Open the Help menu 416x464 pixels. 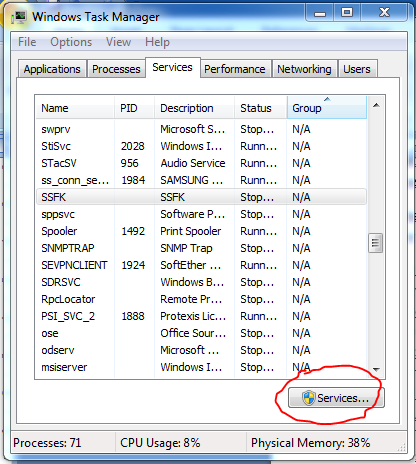tap(157, 42)
